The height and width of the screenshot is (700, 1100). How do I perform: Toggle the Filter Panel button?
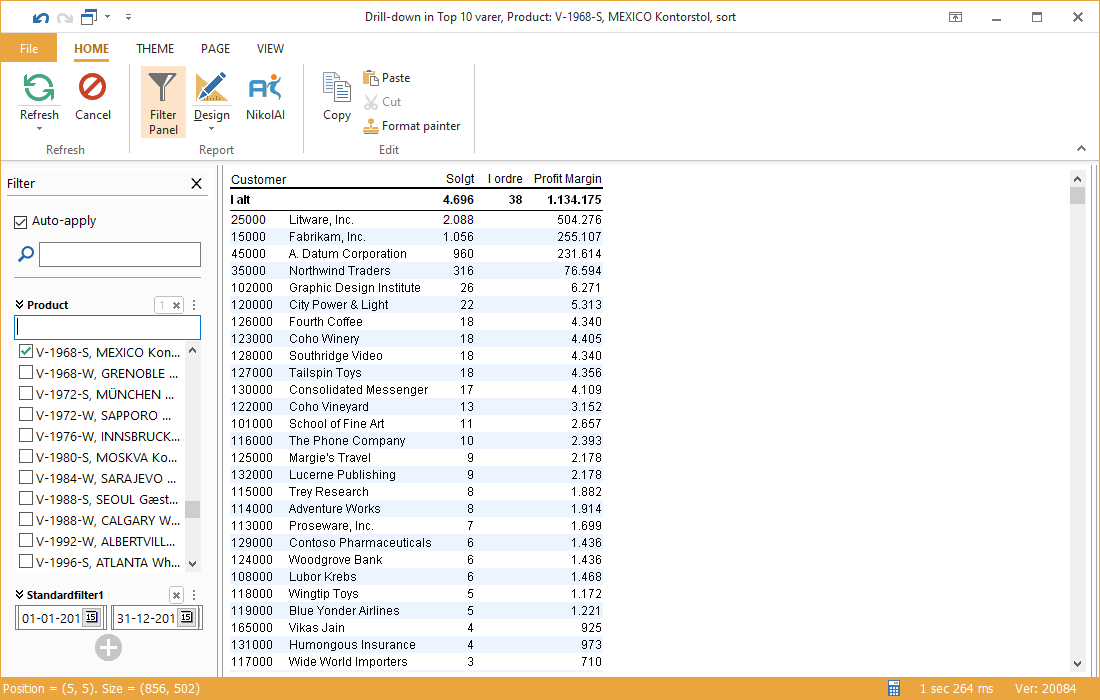click(x=163, y=102)
